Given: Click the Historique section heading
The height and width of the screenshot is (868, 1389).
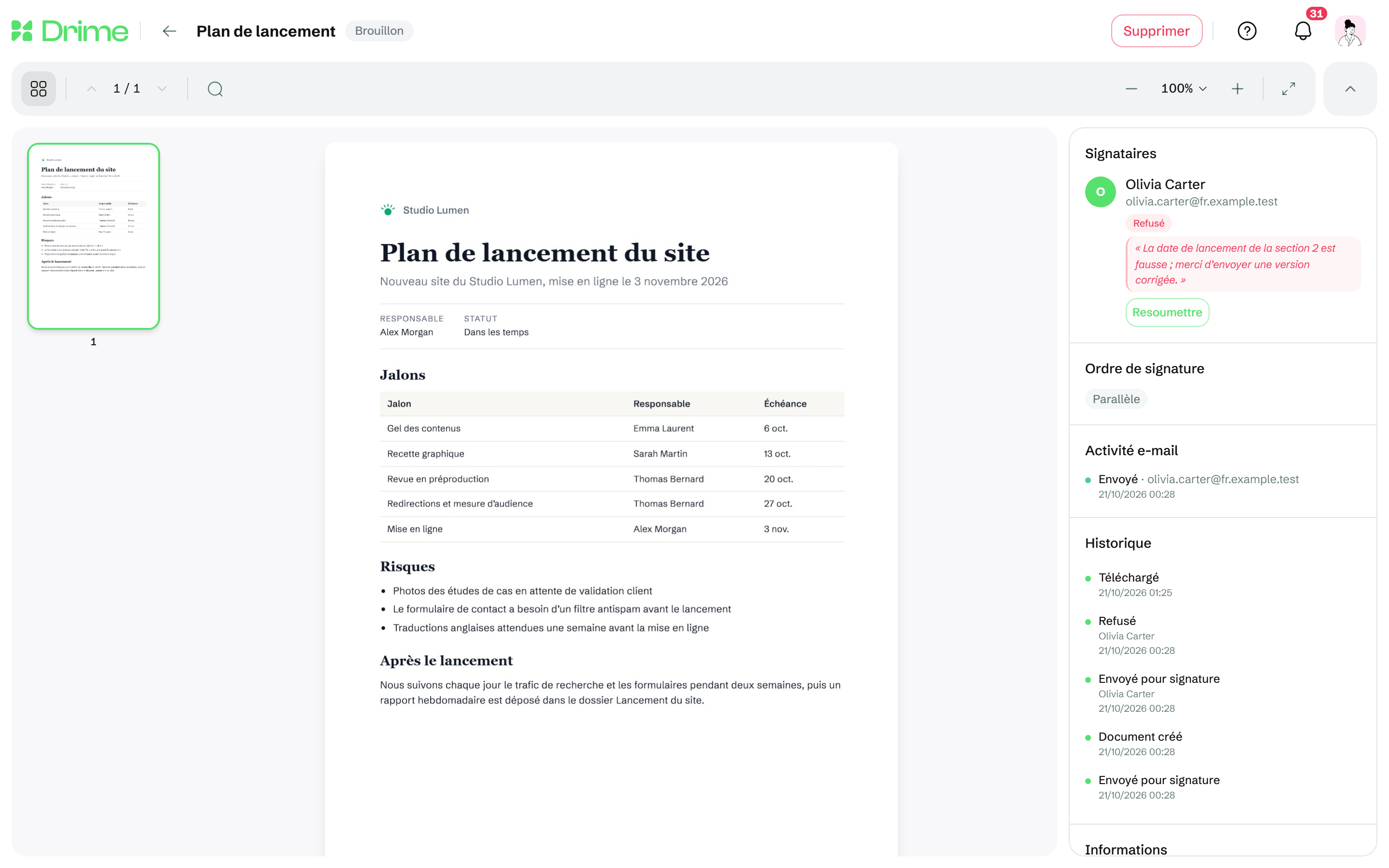Looking at the screenshot, I should [x=1117, y=543].
